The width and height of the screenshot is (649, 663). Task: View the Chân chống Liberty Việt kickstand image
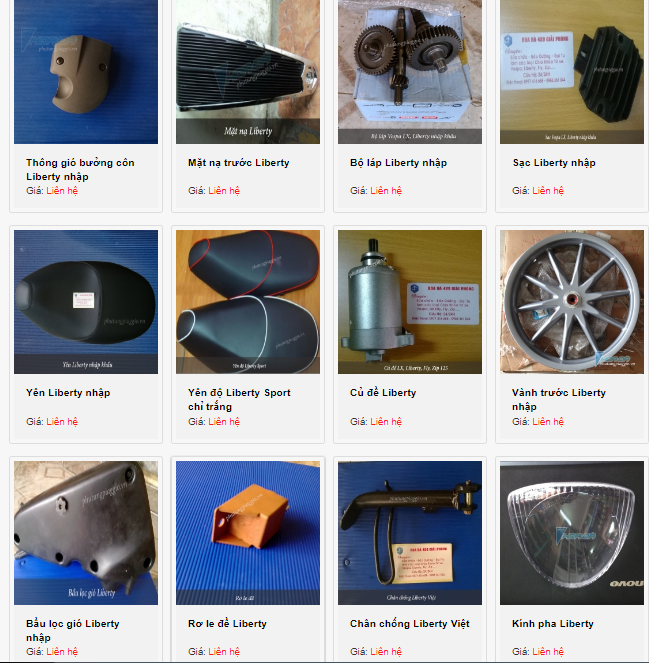point(410,533)
